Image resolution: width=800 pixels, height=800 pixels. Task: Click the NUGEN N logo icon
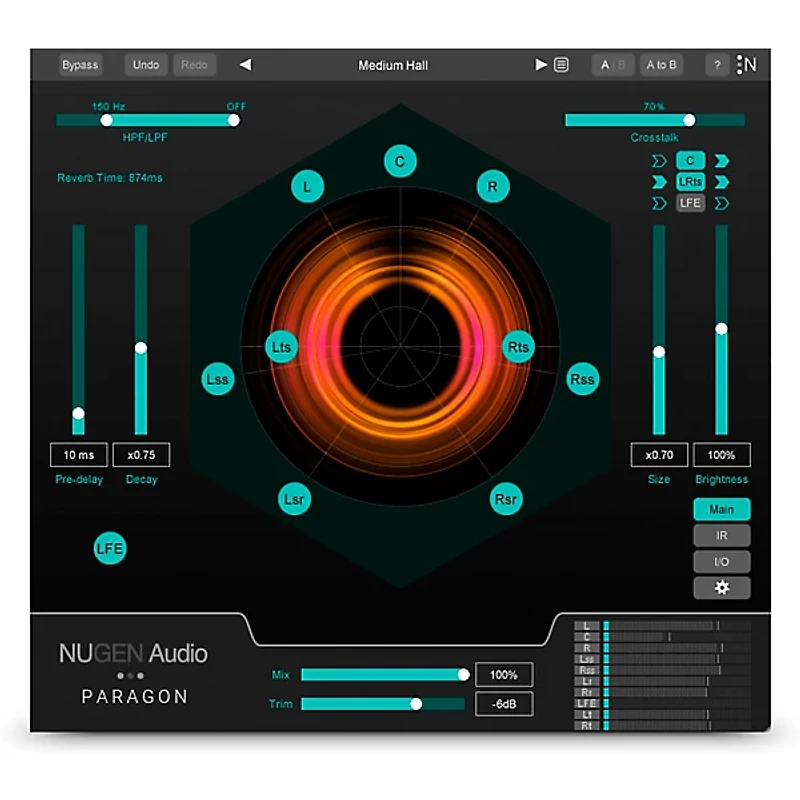coord(746,64)
